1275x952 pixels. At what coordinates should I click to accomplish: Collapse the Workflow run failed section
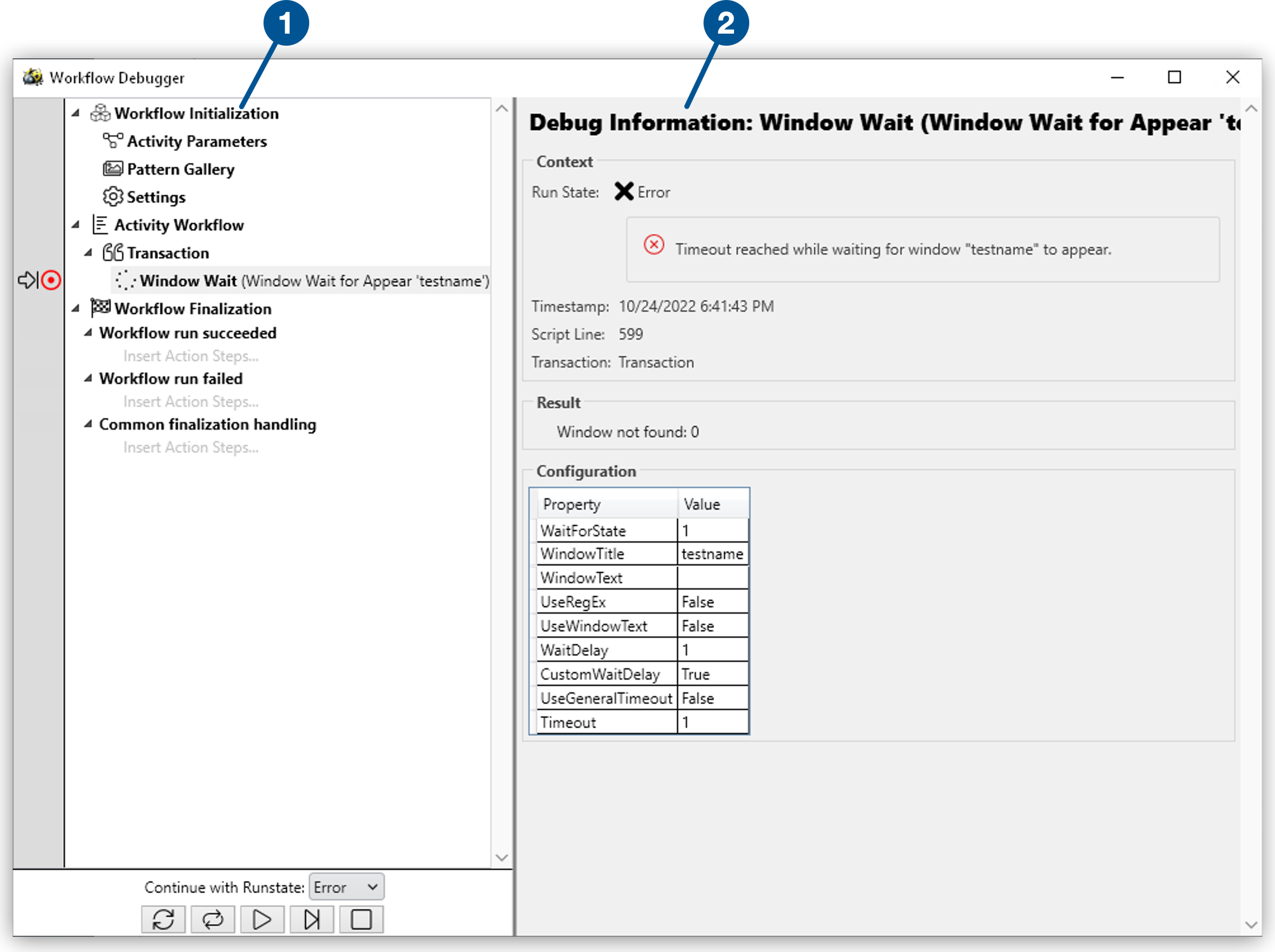click(88, 378)
